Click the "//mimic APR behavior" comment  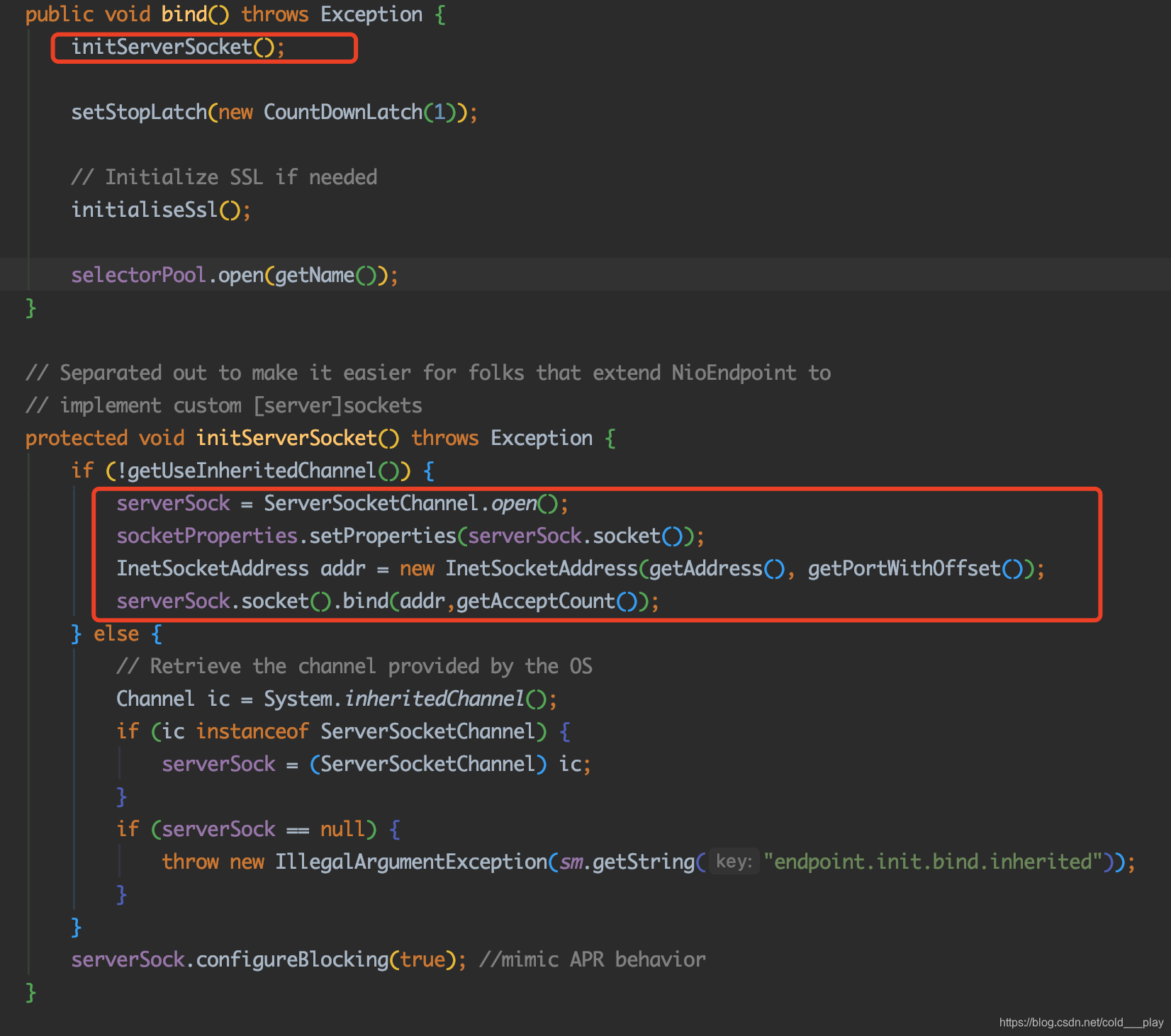tap(593, 959)
